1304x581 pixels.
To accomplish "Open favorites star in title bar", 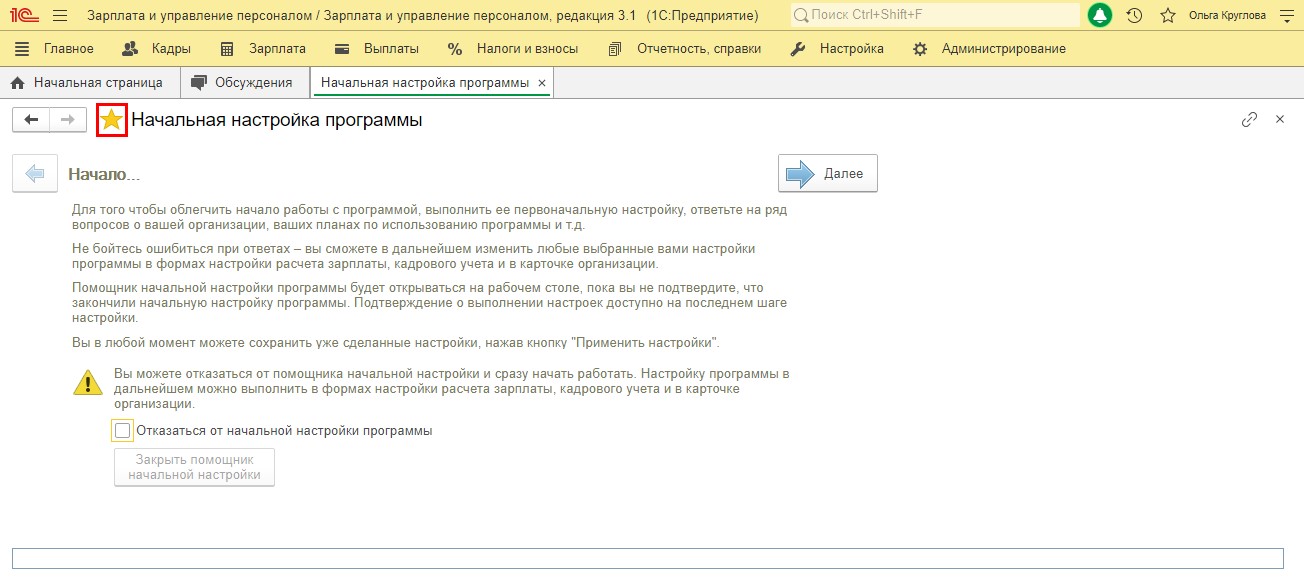I will (1167, 16).
